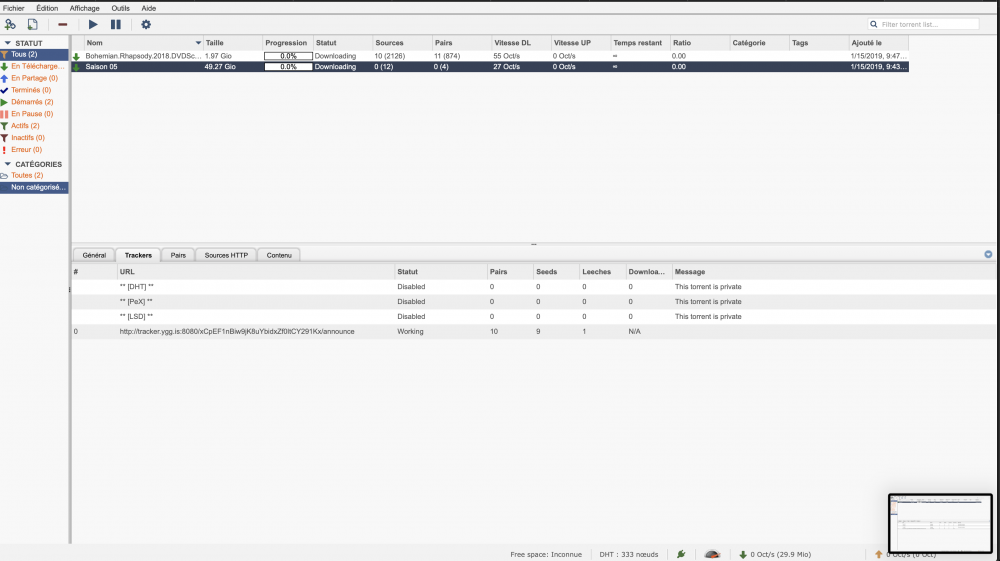
Task: Open the Affichage menu
Action: (84, 8)
